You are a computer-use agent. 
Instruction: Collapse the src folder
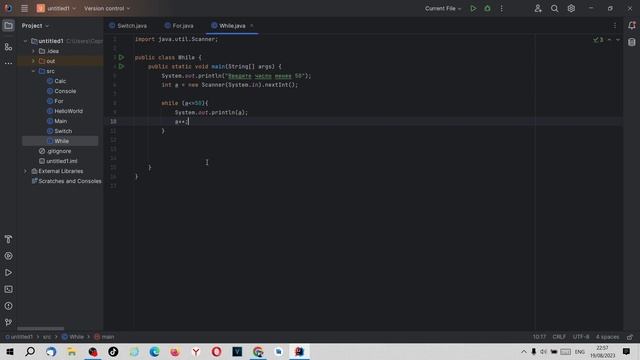click(x=33, y=71)
